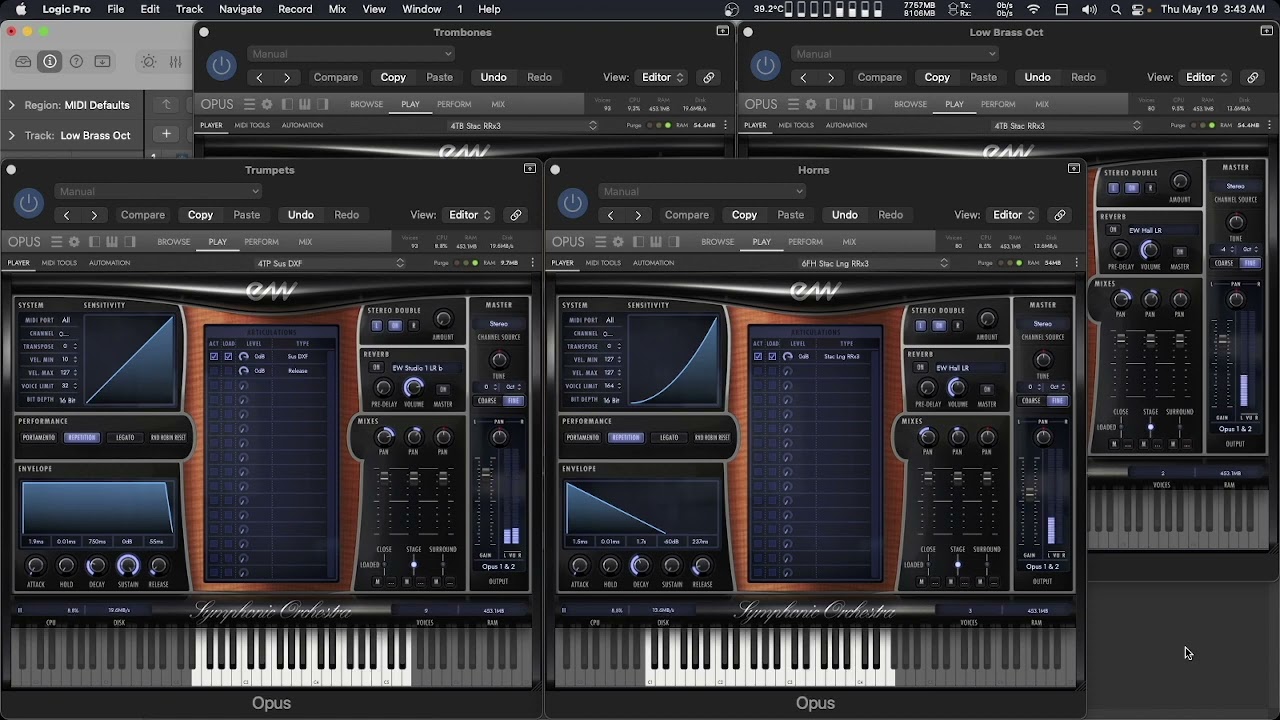Viewport: 1280px width, 720px height.
Task: Show the keyboard panel icon in Horns Opus
Action: point(656,242)
